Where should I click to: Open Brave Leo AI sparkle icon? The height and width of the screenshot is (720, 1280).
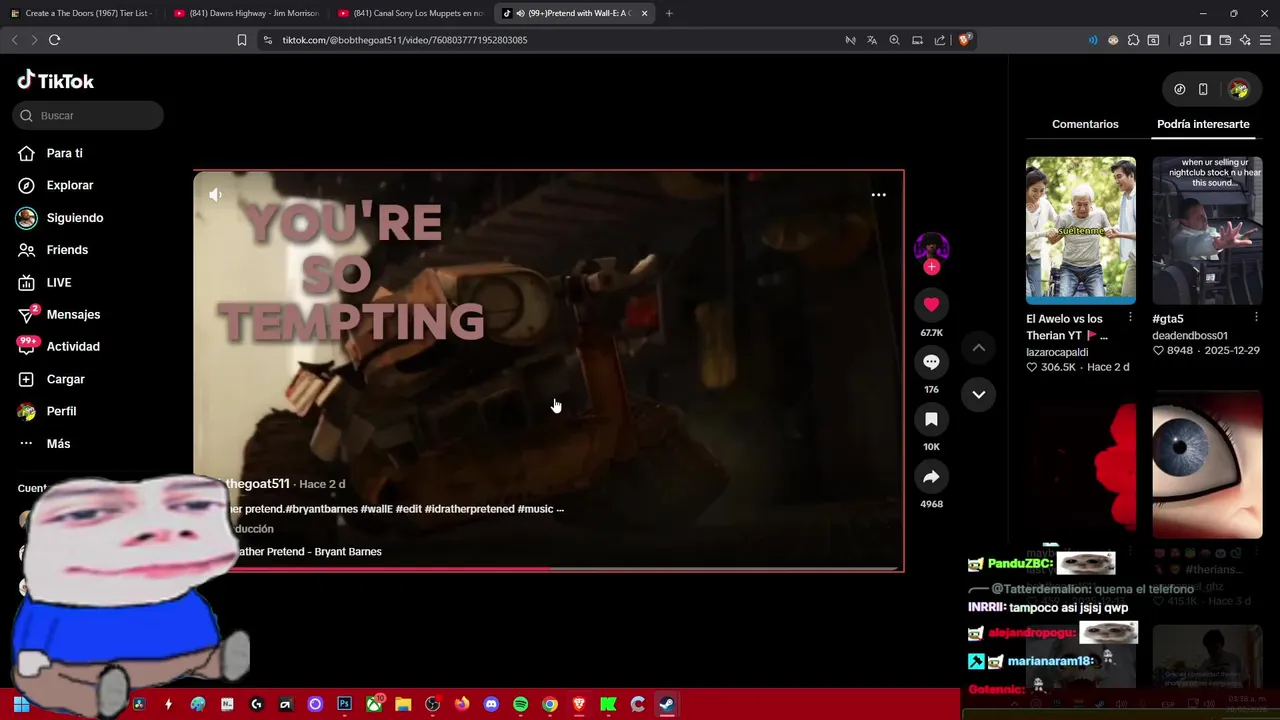[1245, 40]
